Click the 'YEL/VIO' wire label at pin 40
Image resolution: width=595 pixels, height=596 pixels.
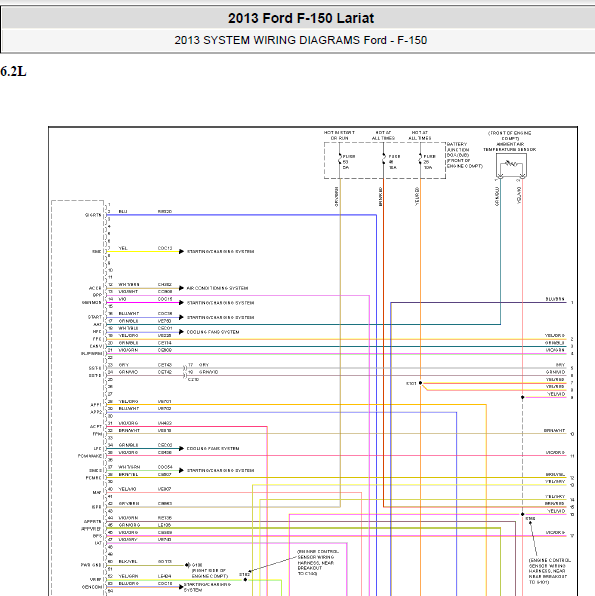127,489
